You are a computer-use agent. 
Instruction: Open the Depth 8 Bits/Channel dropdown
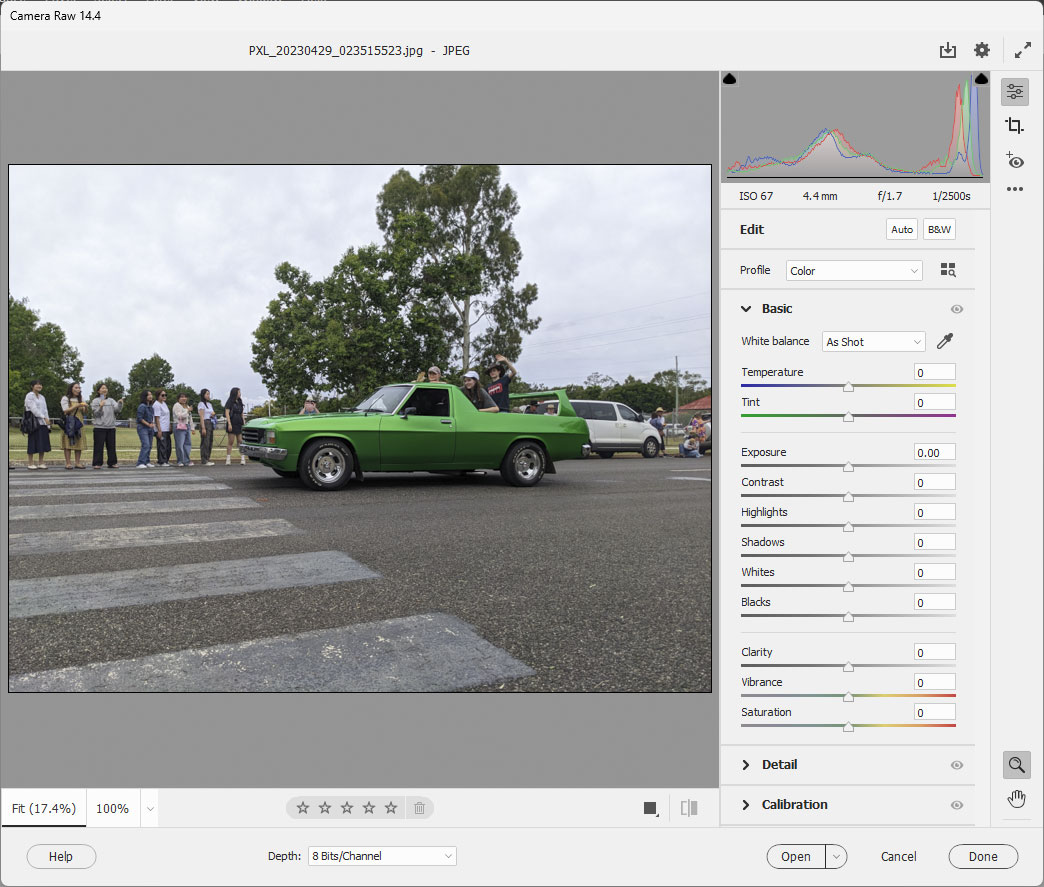coord(381,856)
